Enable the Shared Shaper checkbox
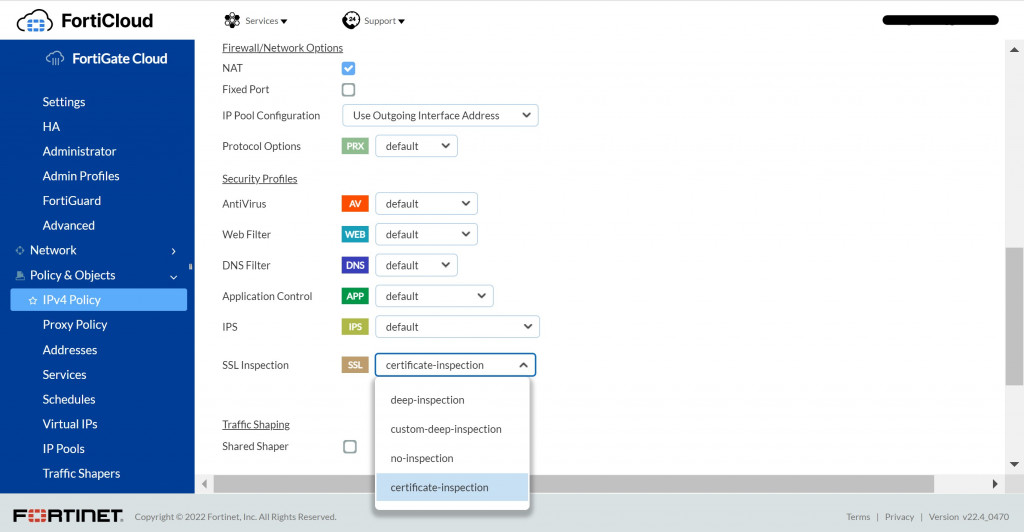Image resolution: width=1024 pixels, height=532 pixels. pyautogui.click(x=350, y=446)
